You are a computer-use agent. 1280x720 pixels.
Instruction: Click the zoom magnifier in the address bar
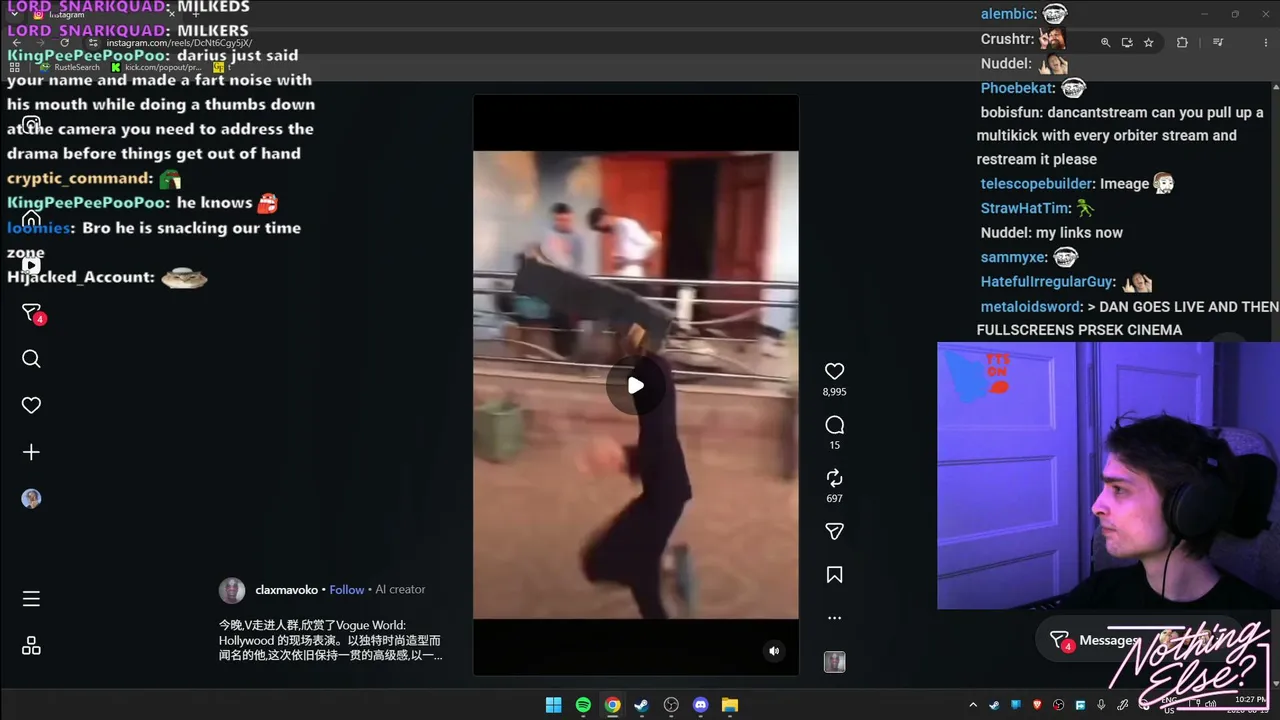[1105, 43]
